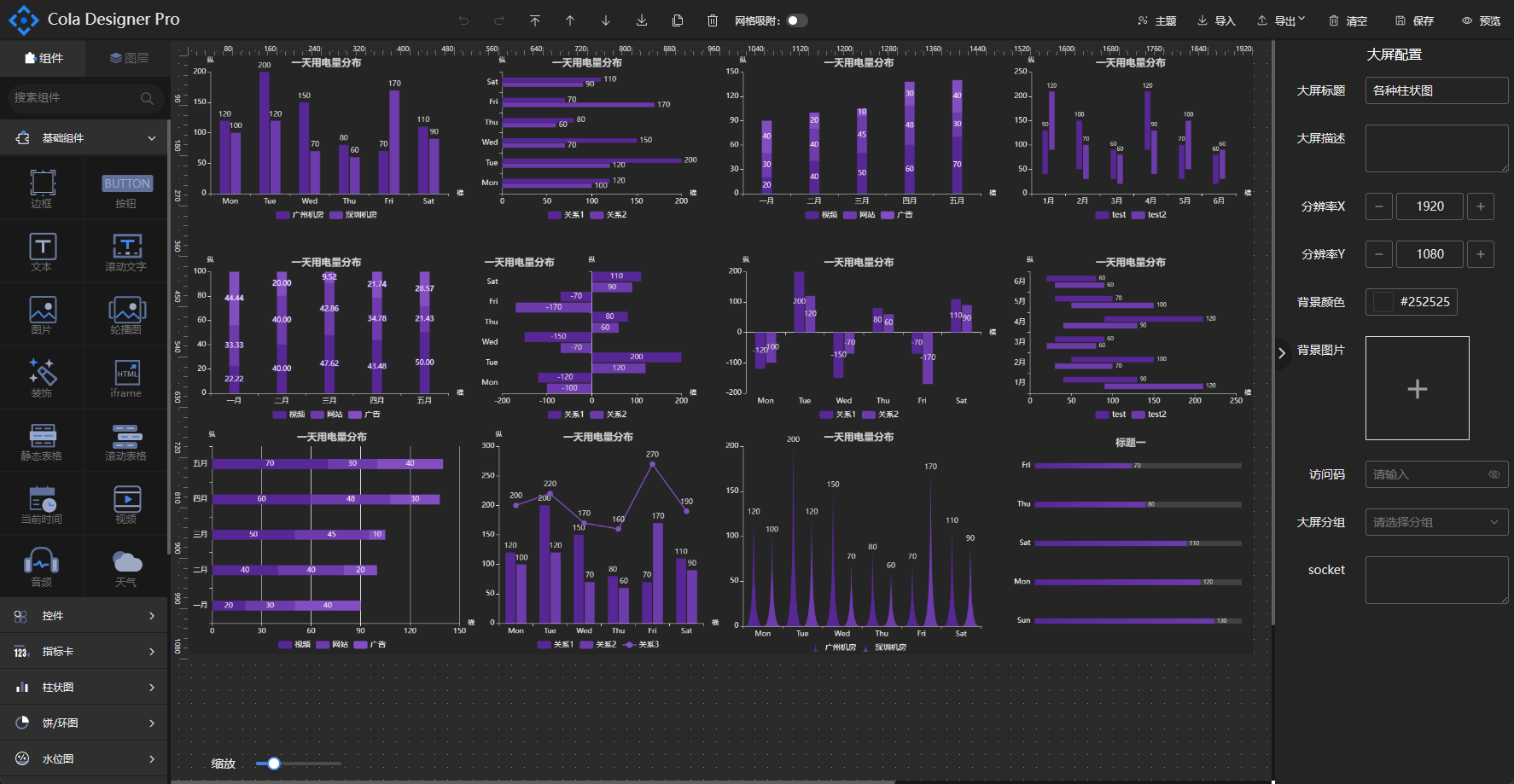Open the 大屏分组 group dropdown
Screen dimensions: 1514x784
(1436, 522)
